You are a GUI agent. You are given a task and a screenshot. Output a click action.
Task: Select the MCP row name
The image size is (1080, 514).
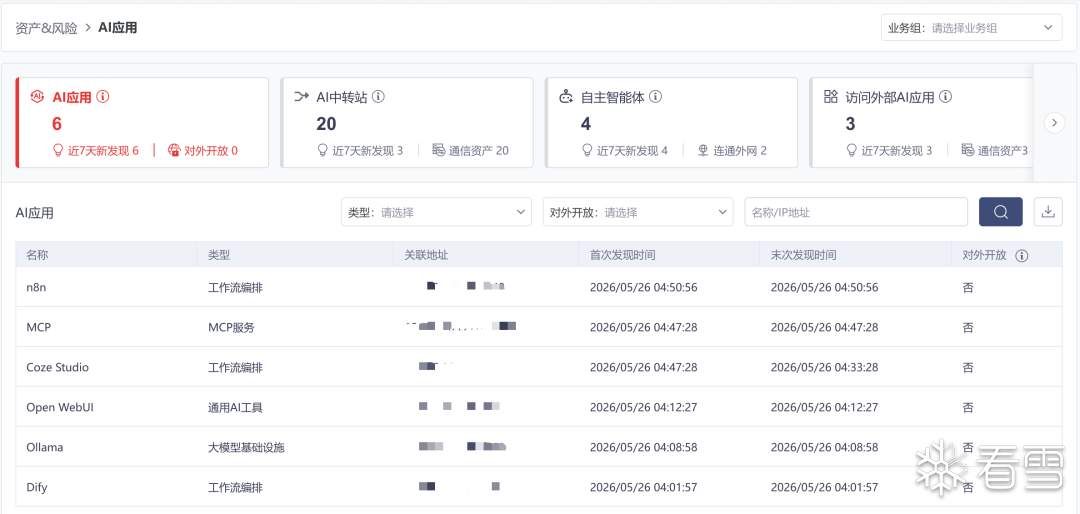point(39,327)
